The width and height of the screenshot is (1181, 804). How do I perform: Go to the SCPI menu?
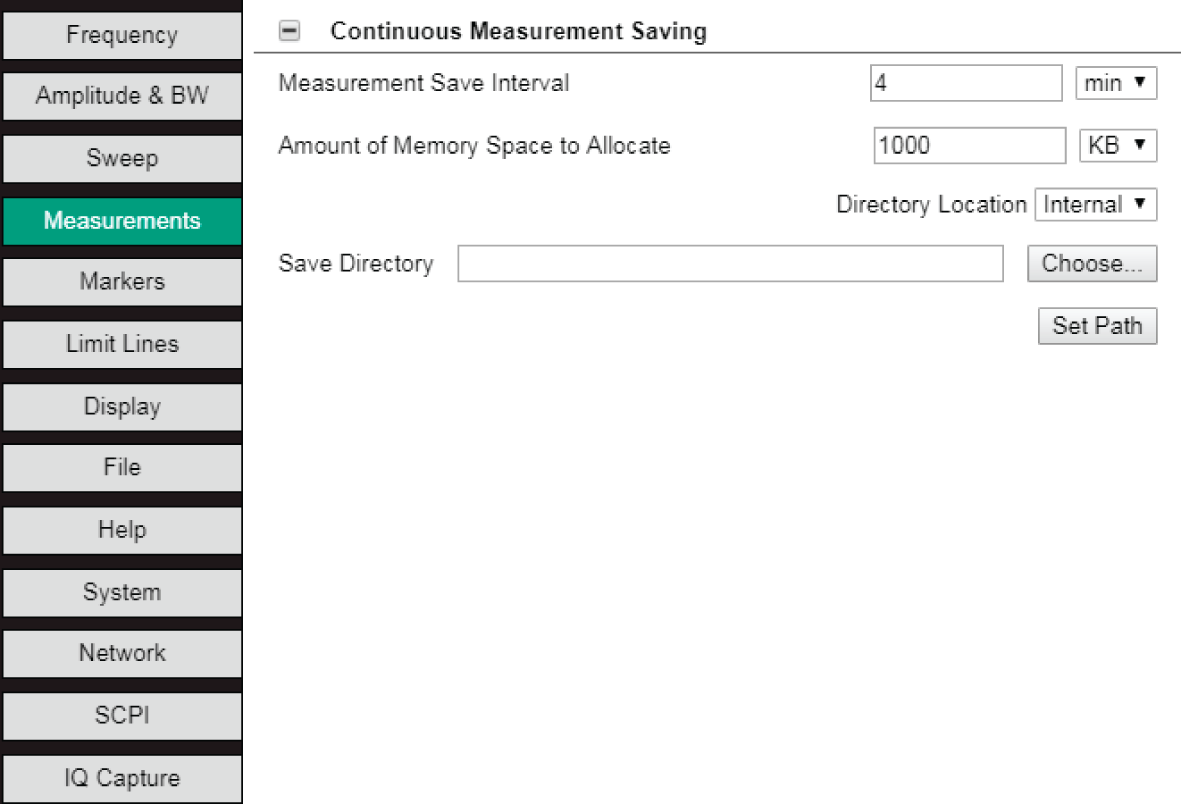click(122, 716)
